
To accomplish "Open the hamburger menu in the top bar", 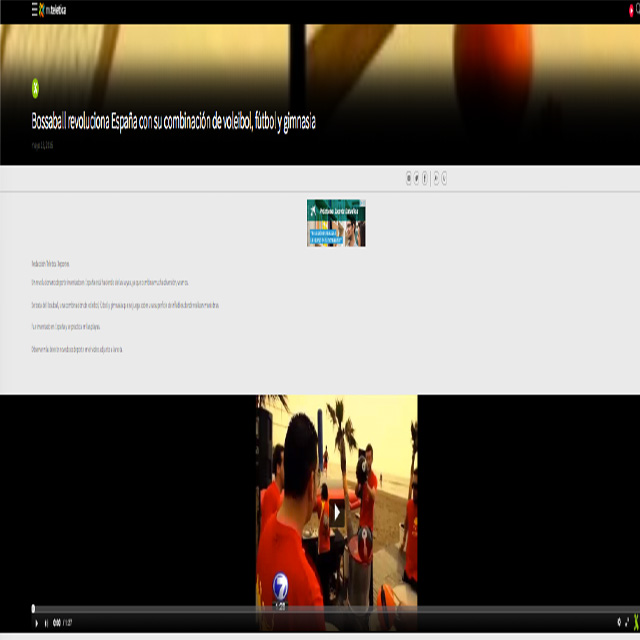I will [35, 9].
